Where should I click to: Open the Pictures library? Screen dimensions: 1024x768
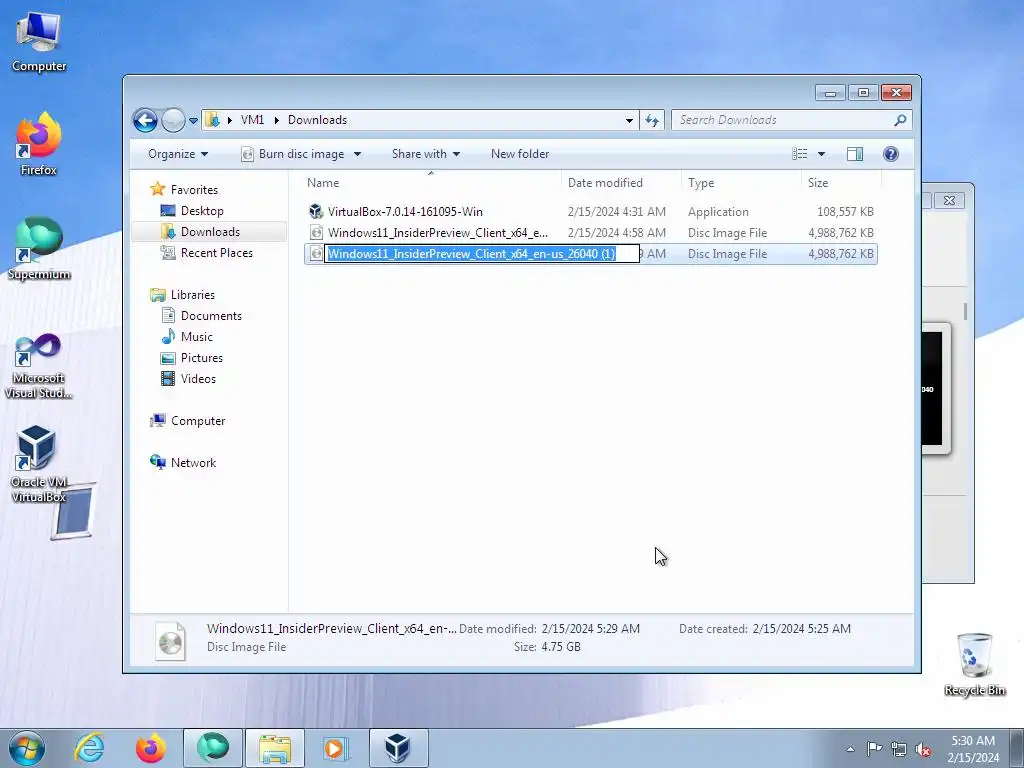click(202, 358)
